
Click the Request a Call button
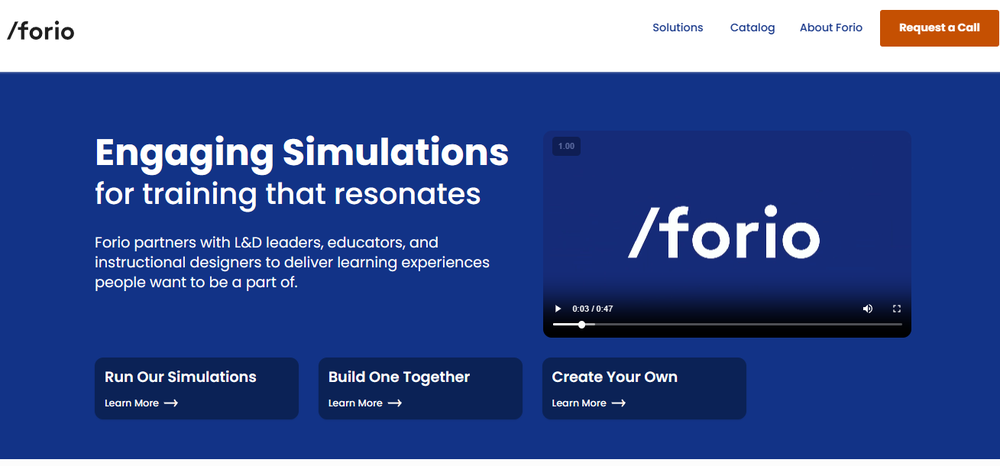click(x=939, y=28)
